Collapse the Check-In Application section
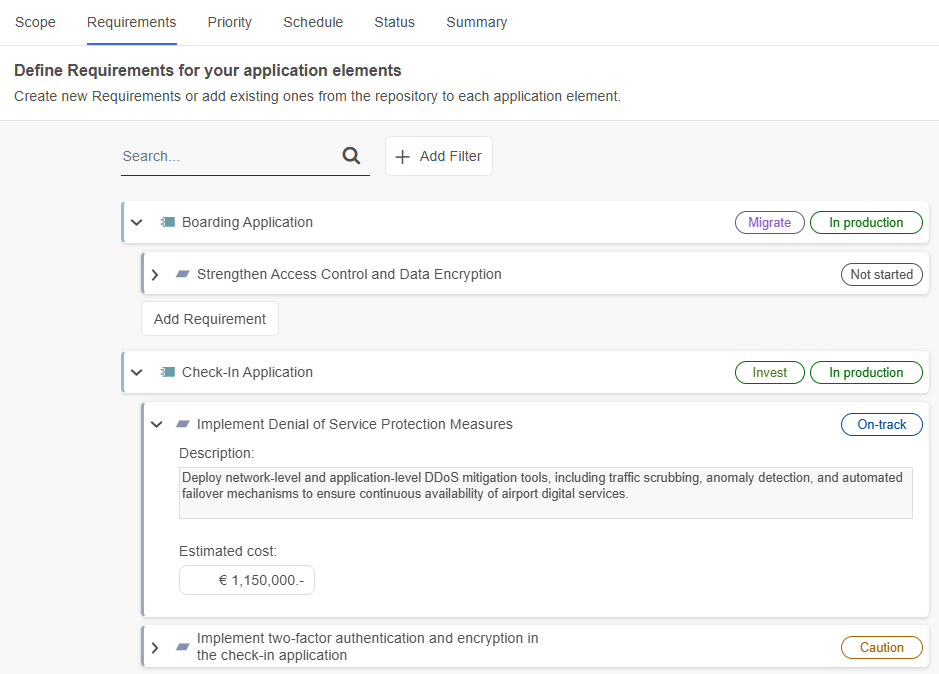939x674 pixels. pos(137,372)
